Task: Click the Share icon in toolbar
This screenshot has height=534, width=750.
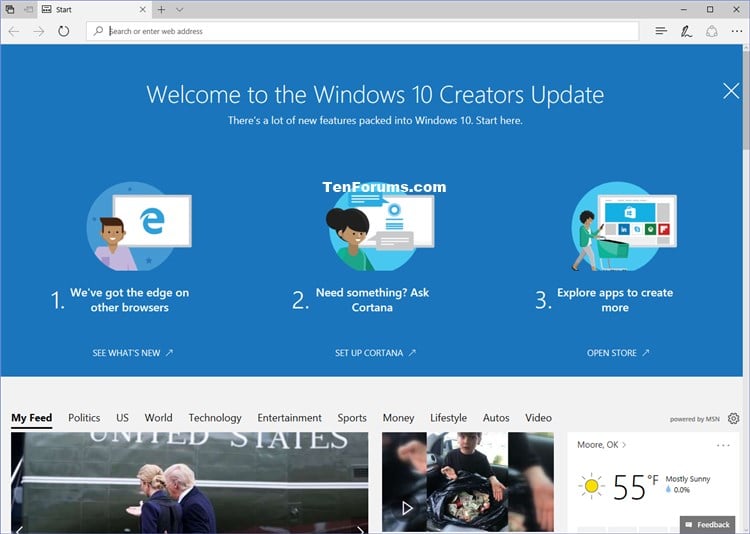Action: 712,32
